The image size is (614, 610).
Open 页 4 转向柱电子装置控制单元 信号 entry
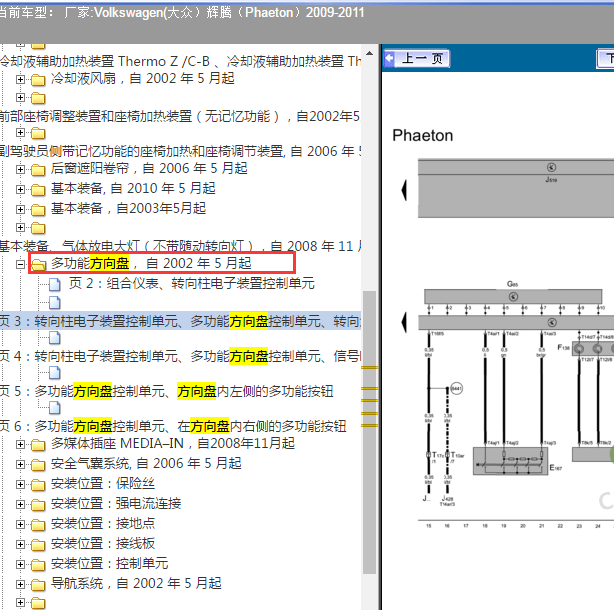[181, 356]
